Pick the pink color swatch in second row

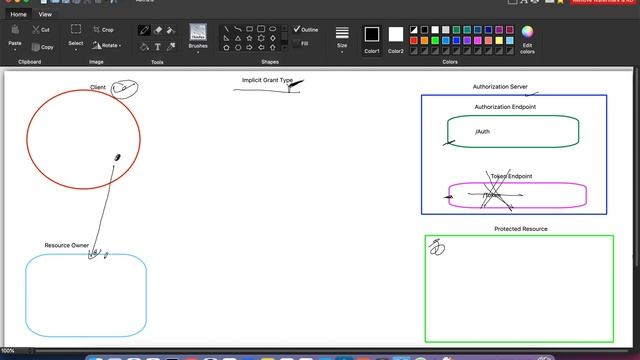[489, 40]
